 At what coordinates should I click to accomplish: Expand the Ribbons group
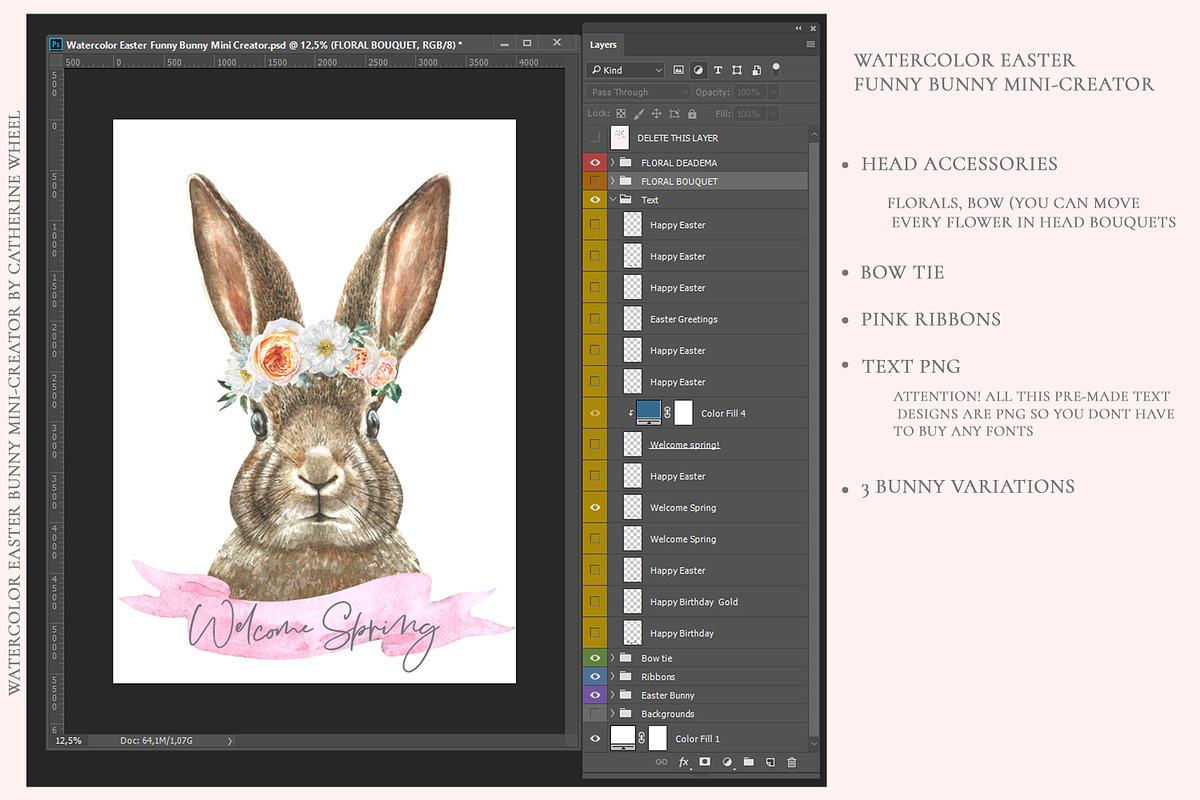pyautogui.click(x=612, y=676)
